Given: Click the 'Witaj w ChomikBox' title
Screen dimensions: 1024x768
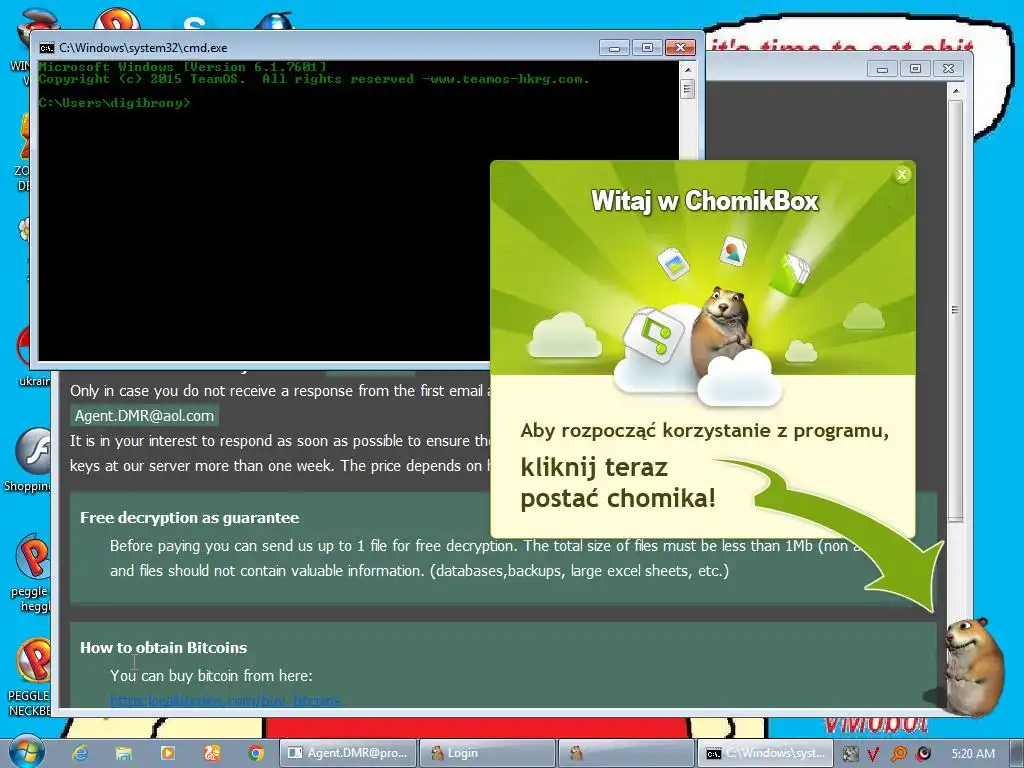Looking at the screenshot, I should pos(705,200).
